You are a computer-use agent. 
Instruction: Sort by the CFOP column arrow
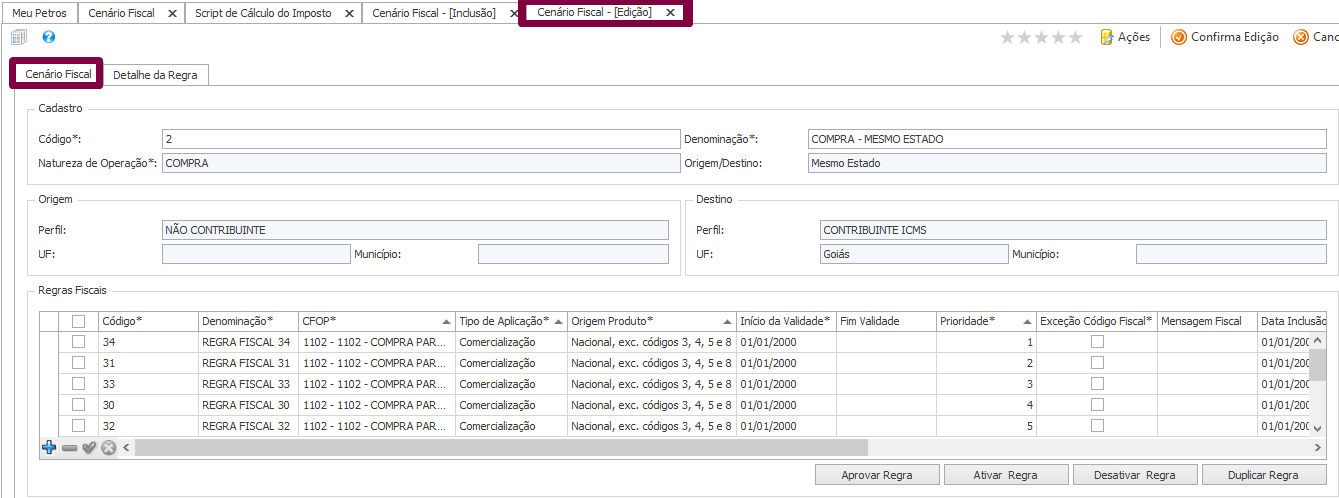[446, 322]
